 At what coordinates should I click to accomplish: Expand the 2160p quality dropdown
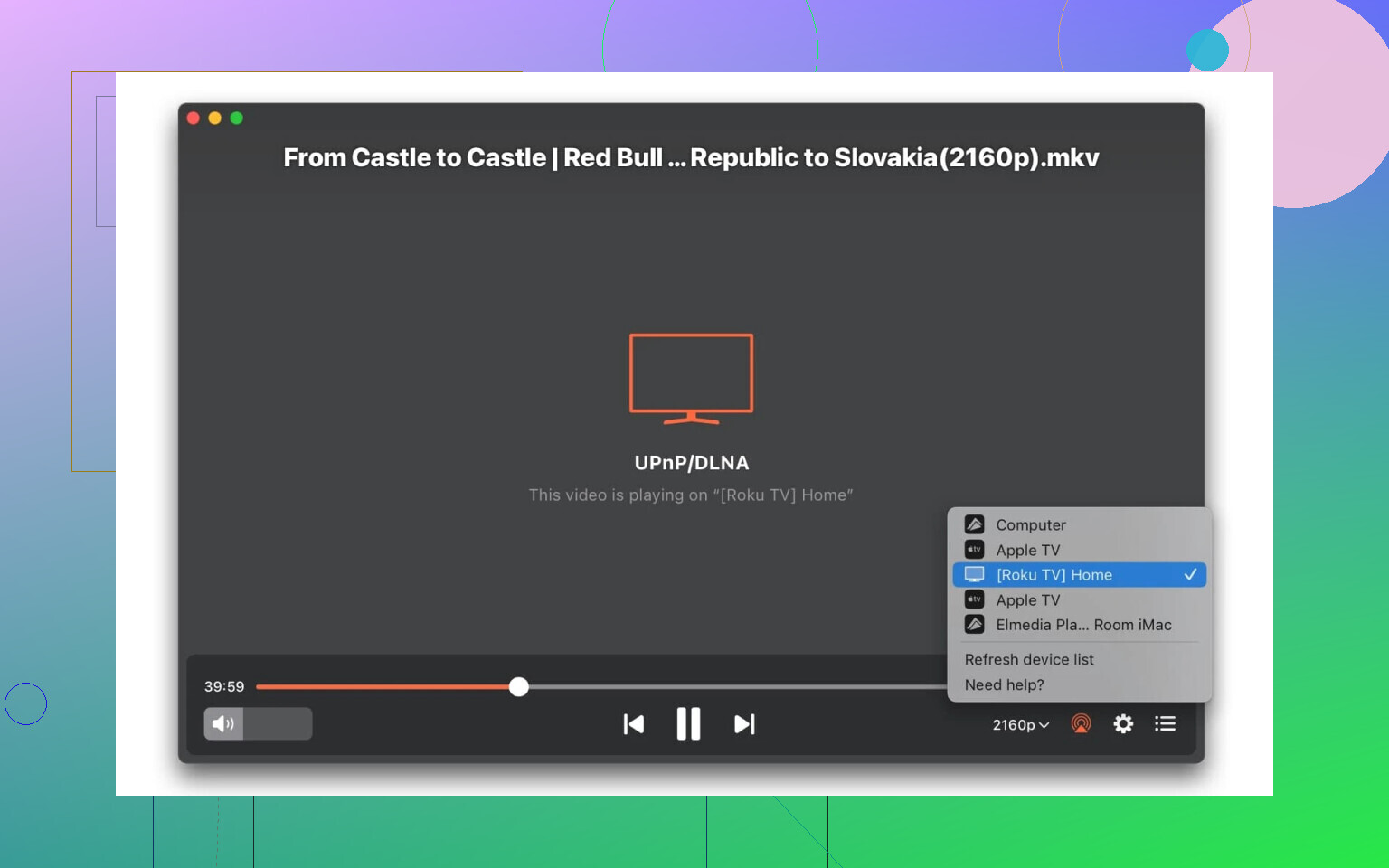[1020, 725]
